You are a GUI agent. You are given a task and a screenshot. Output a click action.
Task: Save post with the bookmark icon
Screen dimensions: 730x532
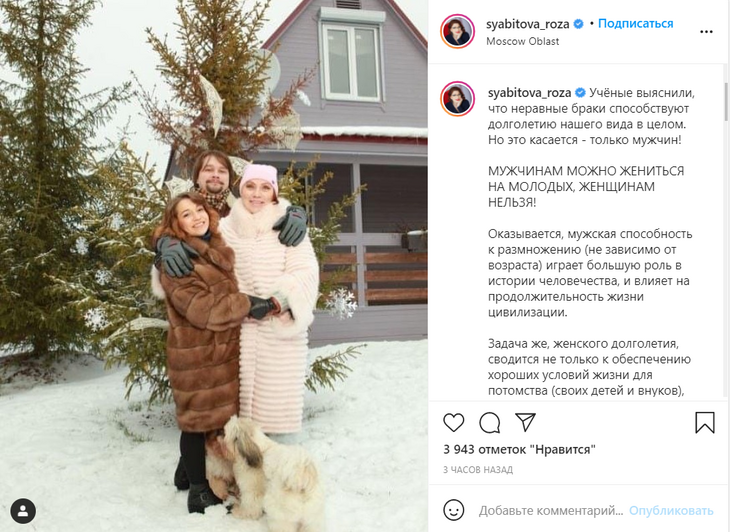[705, 423]
